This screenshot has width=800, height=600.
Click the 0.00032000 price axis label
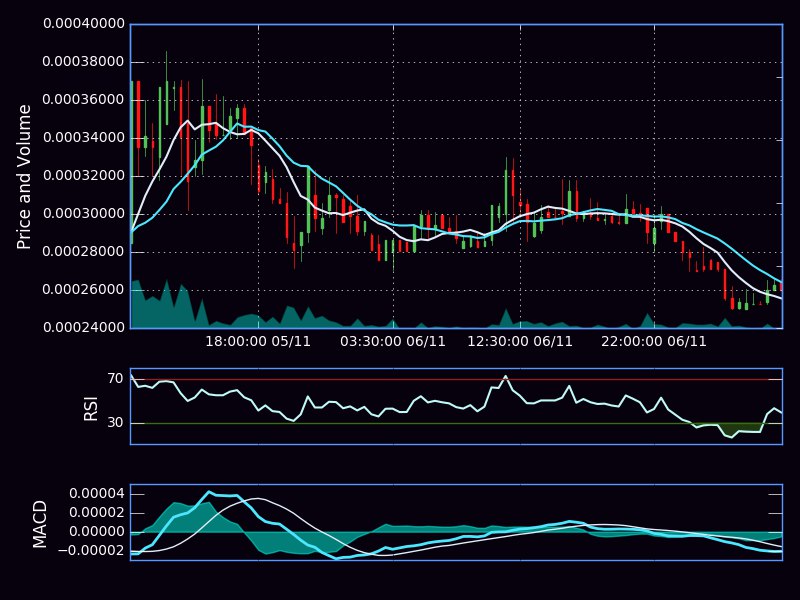click(x=84, y=176)
